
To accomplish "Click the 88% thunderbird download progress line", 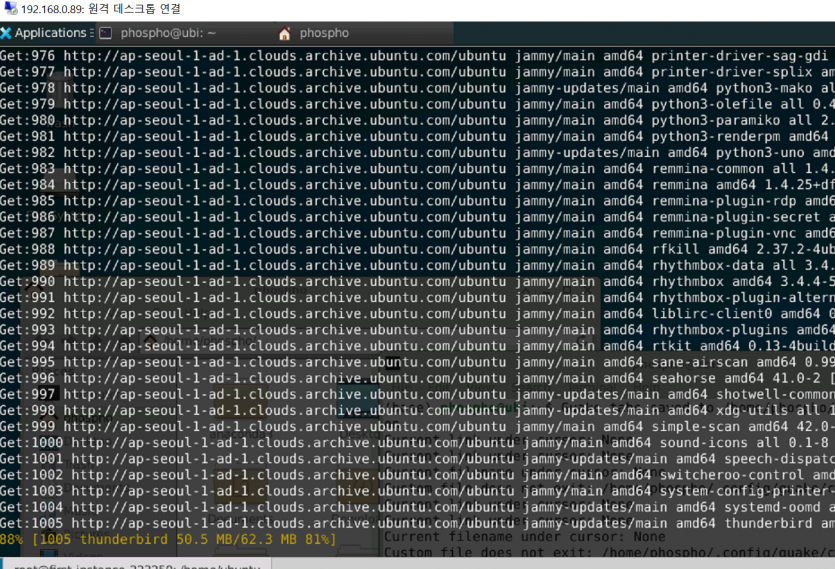I will pyautogui.click(x=168, y=539).
